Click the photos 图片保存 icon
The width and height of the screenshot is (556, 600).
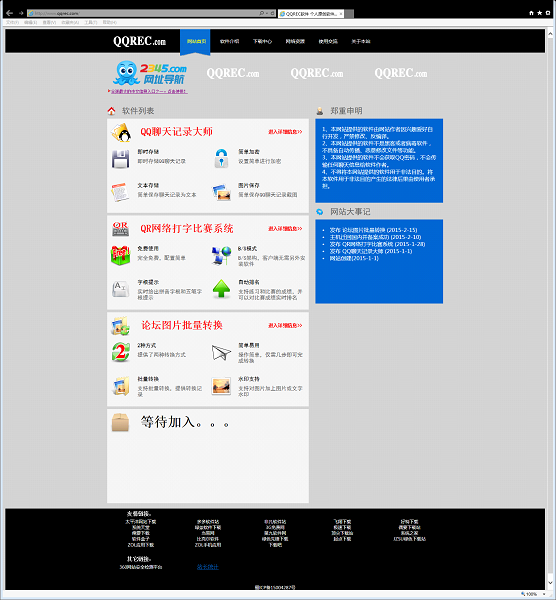coord(221,192)
